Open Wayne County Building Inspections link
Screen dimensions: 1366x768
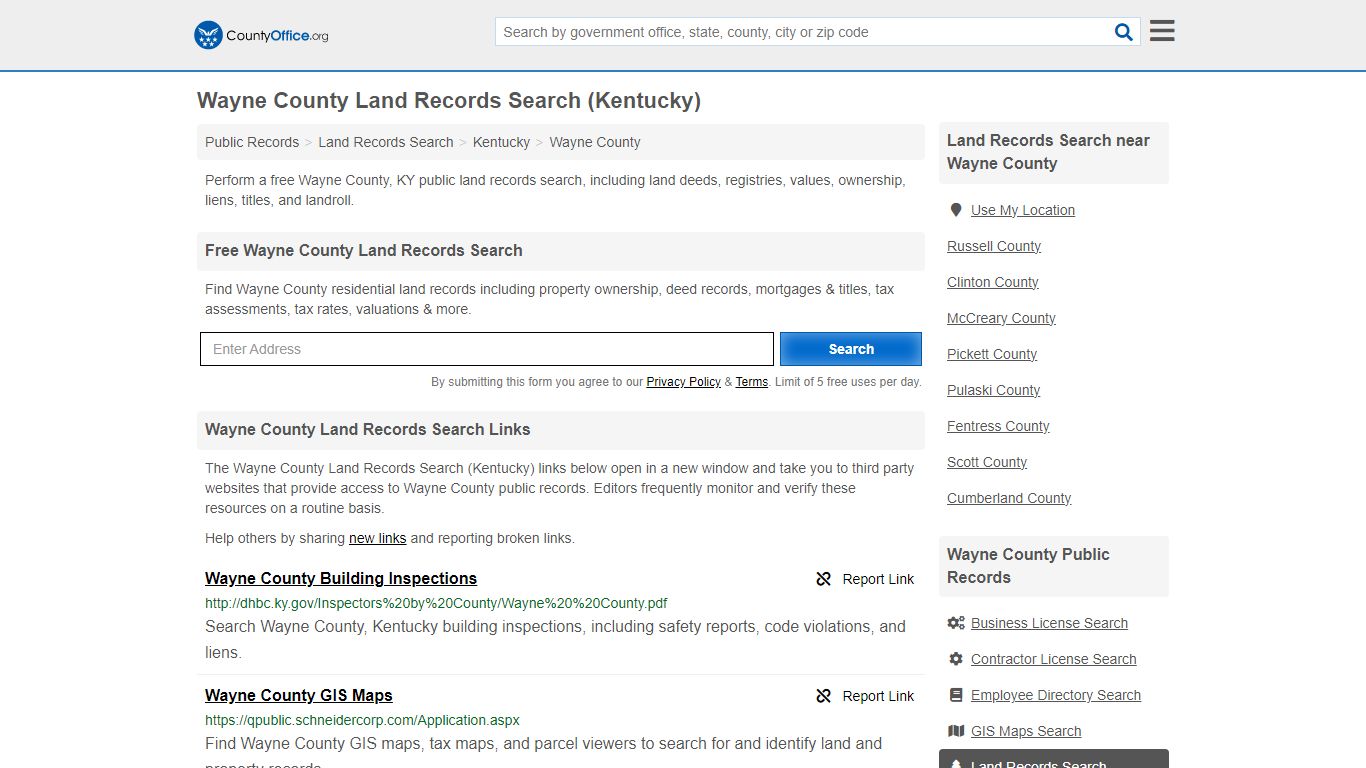tap(341, 578)
